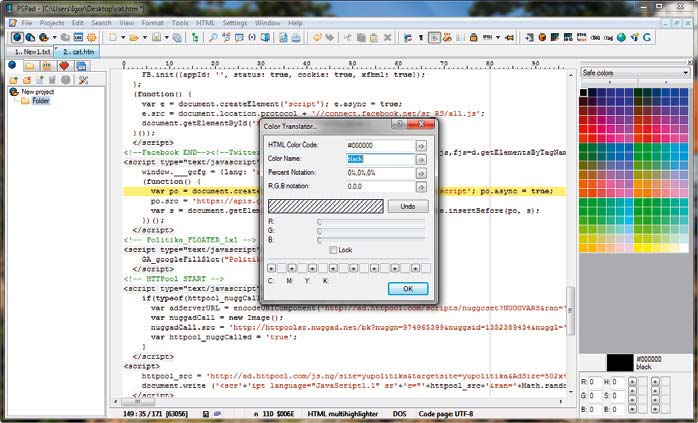Click the Save file floppy icon

point(156,37)
